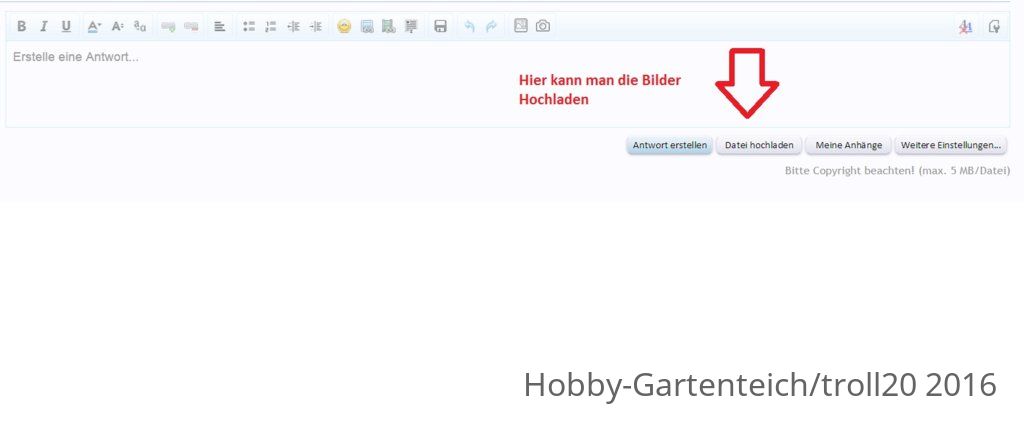Click the insert link icon
Screen dimensions: 1024x424
point(168,27)
